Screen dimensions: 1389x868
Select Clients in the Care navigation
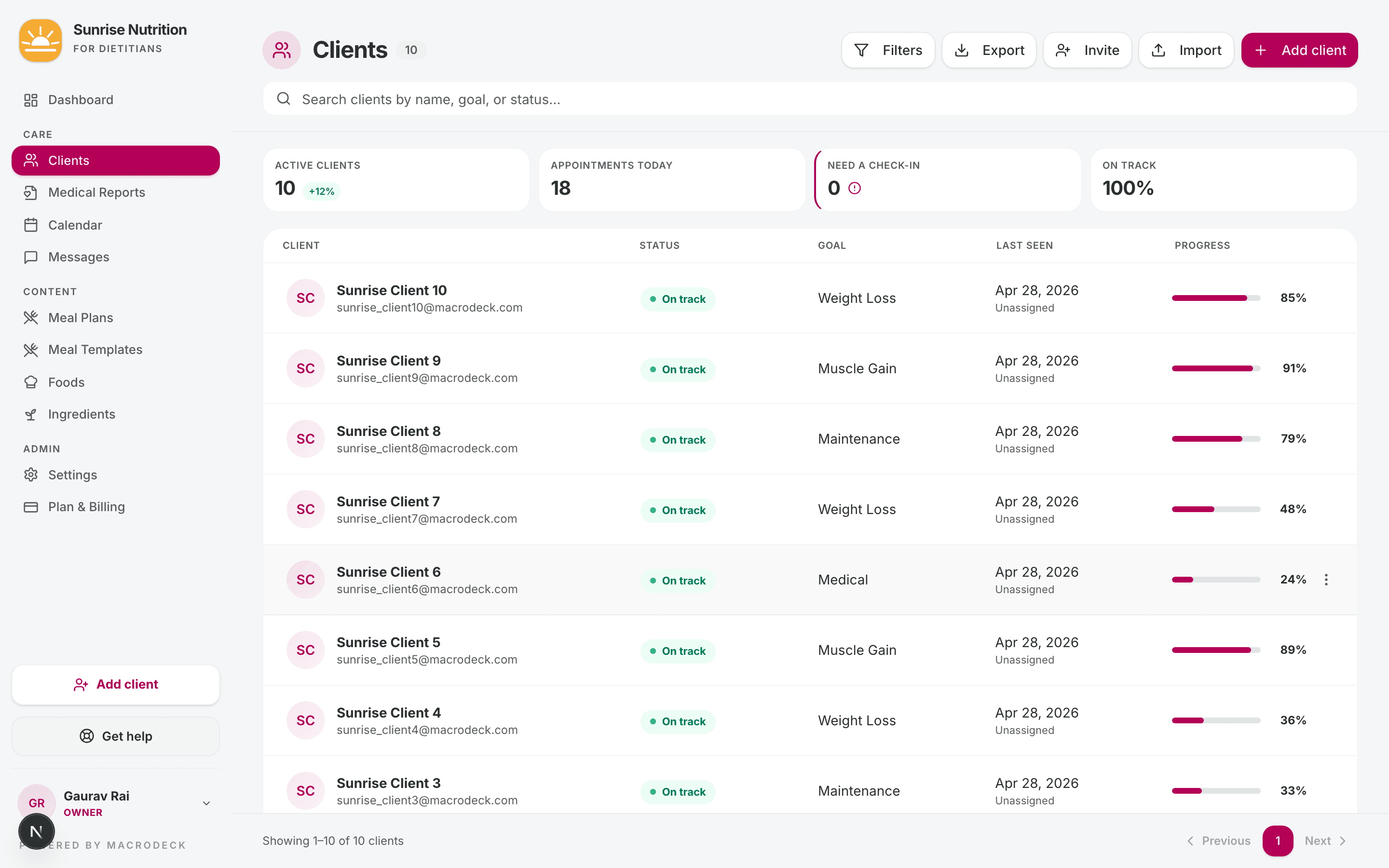click(x=69, y=160)
